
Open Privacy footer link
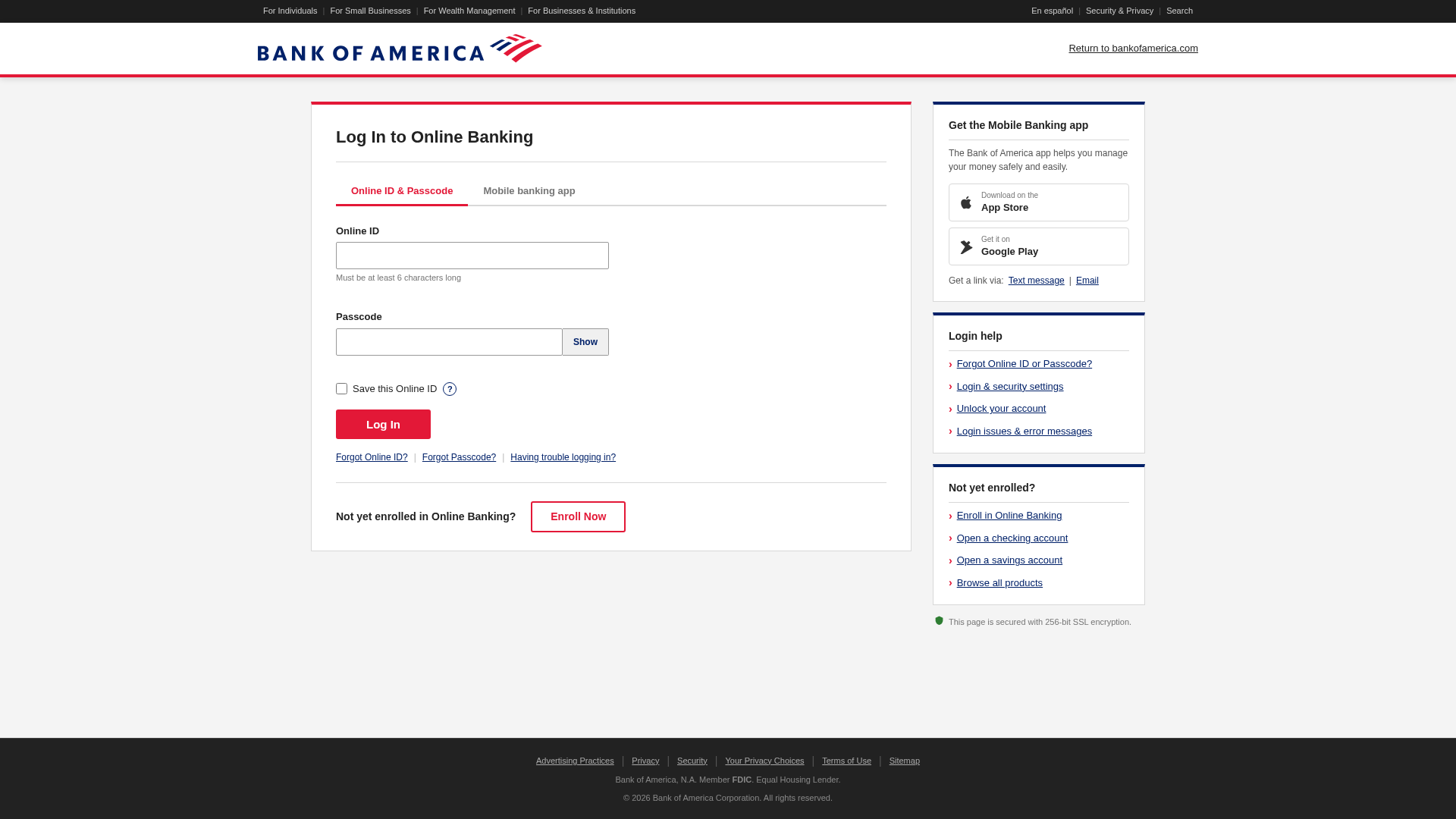(x=645, y=761)
